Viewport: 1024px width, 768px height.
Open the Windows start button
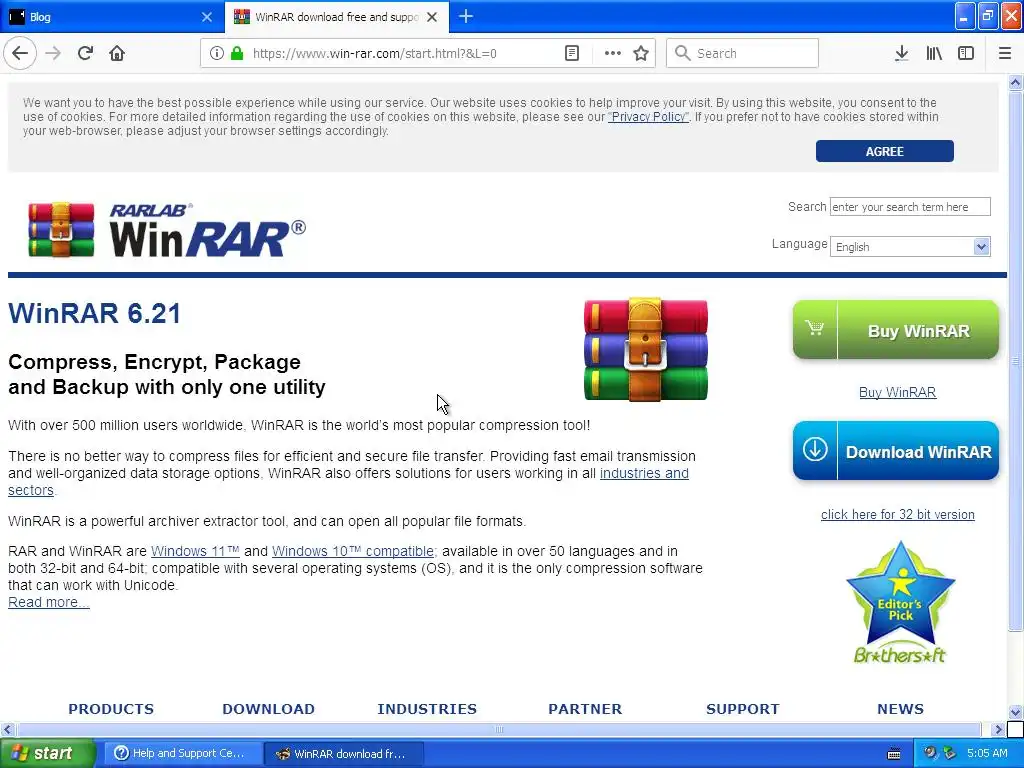tap(47, 754)
